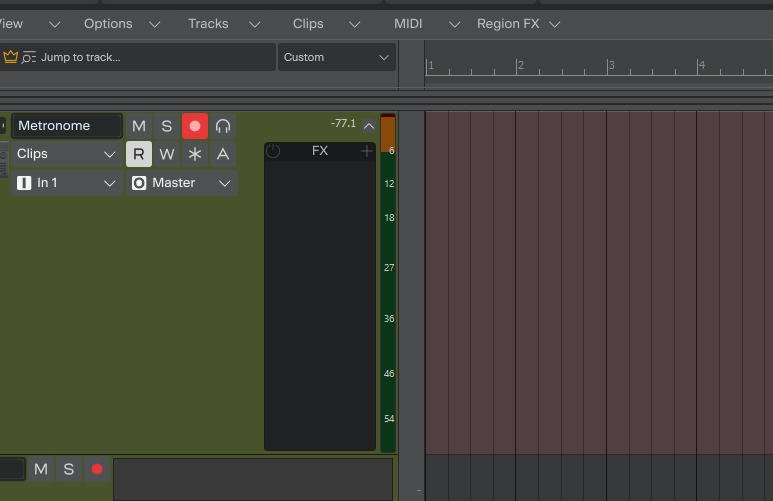The height and width of the screenshot is (501, 773).
Task: Click the Archive 'A' button
Action: pyautogui.click(x=223, y=154)
